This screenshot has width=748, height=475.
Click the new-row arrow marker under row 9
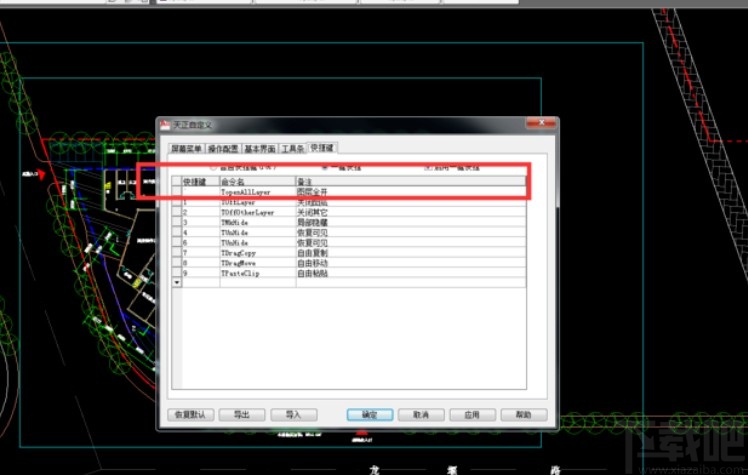[x=177, y=282]
